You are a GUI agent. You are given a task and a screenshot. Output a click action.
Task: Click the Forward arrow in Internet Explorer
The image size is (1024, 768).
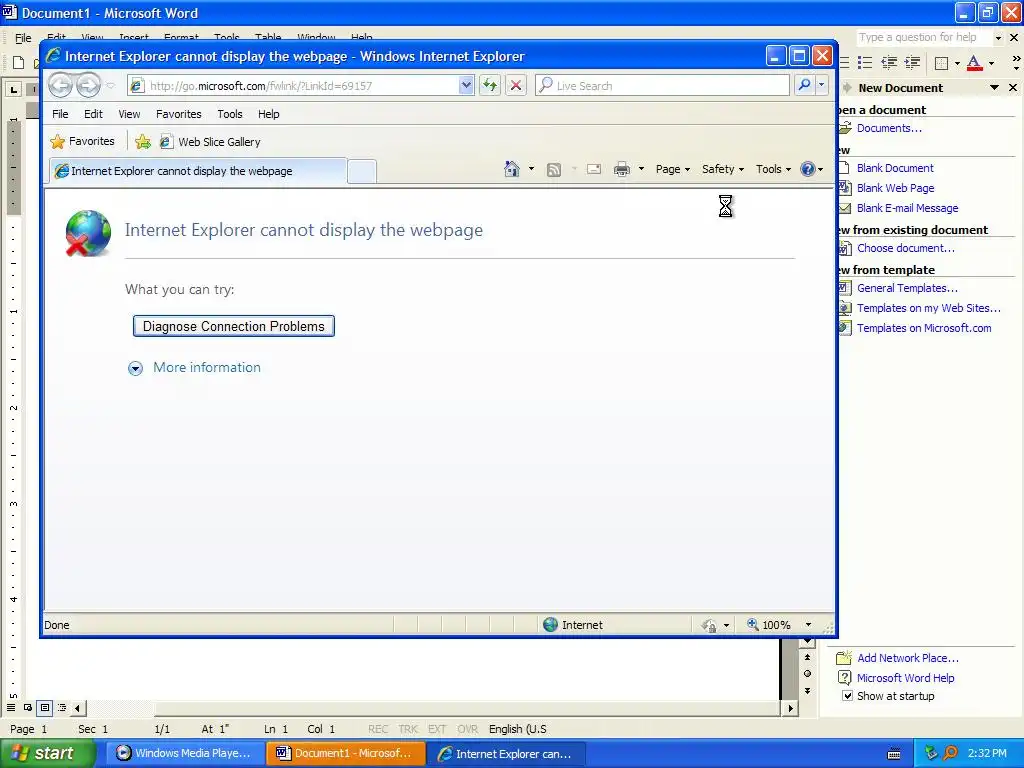(x=88, y=86)
